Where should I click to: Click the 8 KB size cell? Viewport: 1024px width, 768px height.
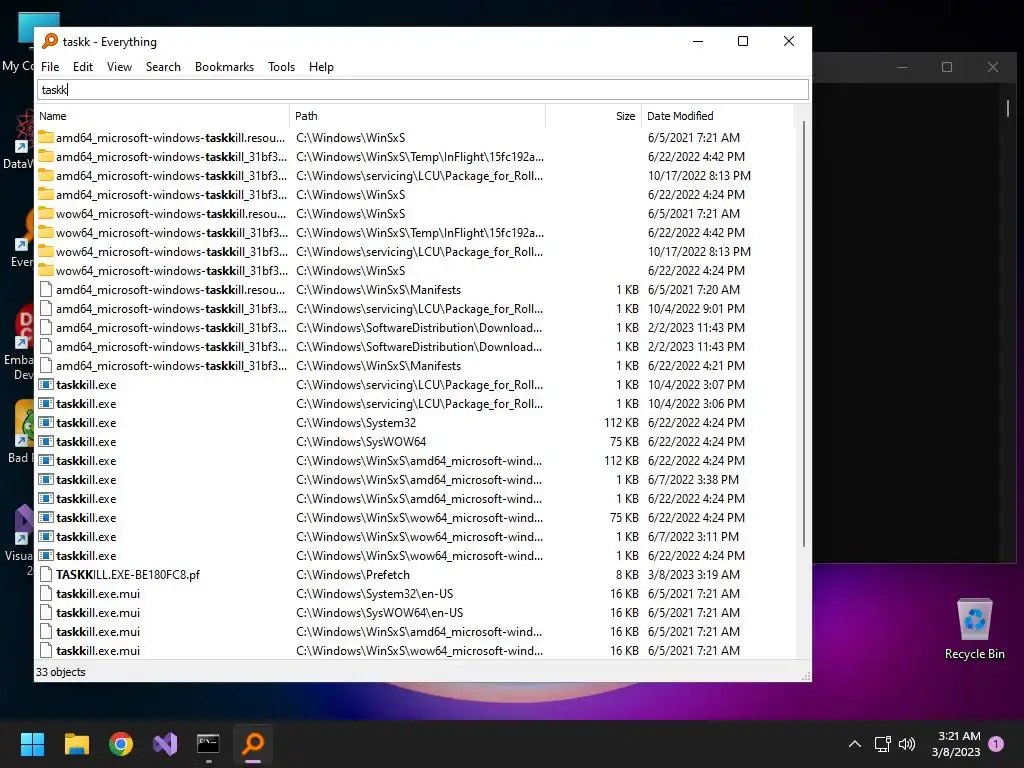[628, 575]
